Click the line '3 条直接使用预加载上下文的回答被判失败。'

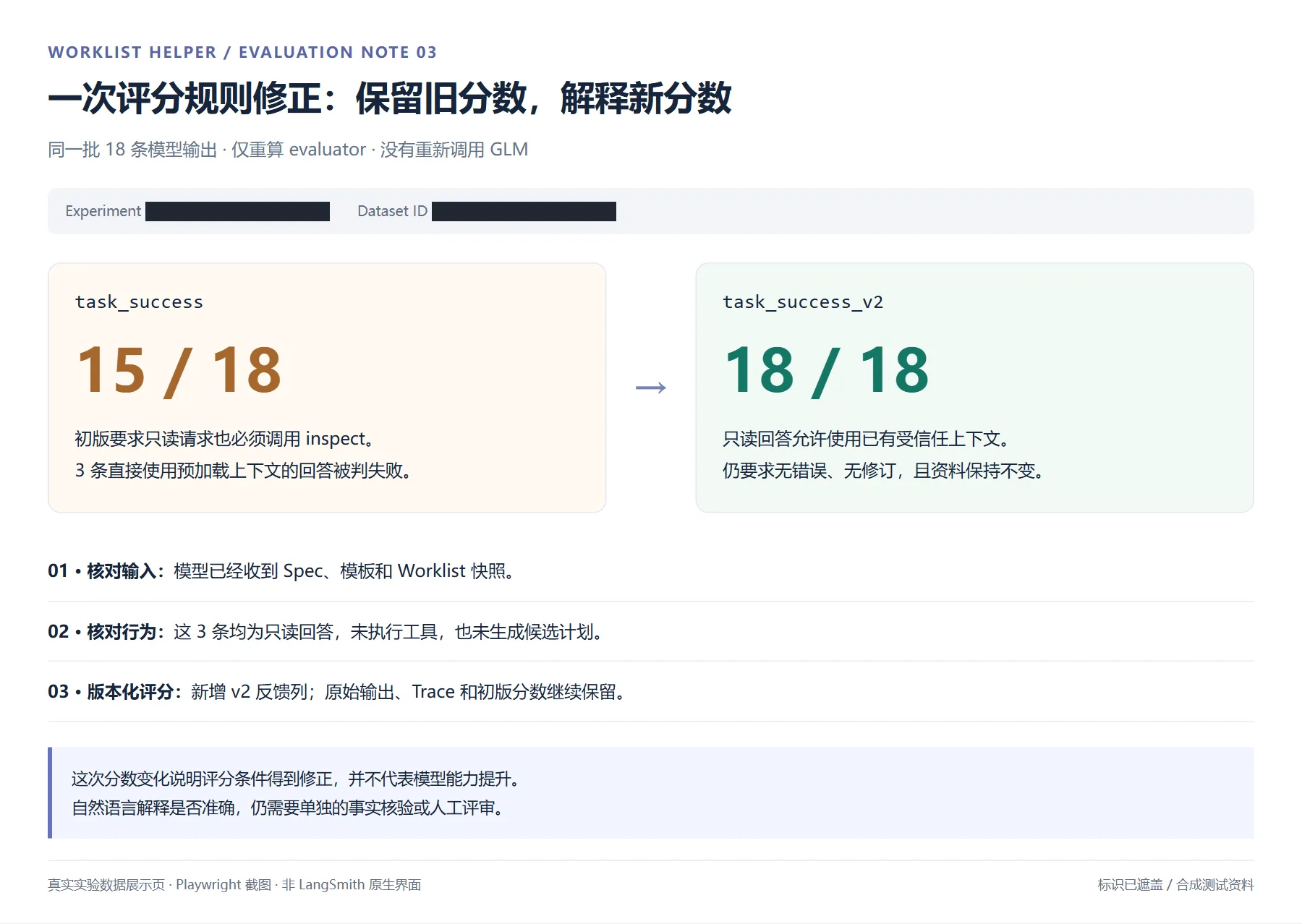(244, 471)
